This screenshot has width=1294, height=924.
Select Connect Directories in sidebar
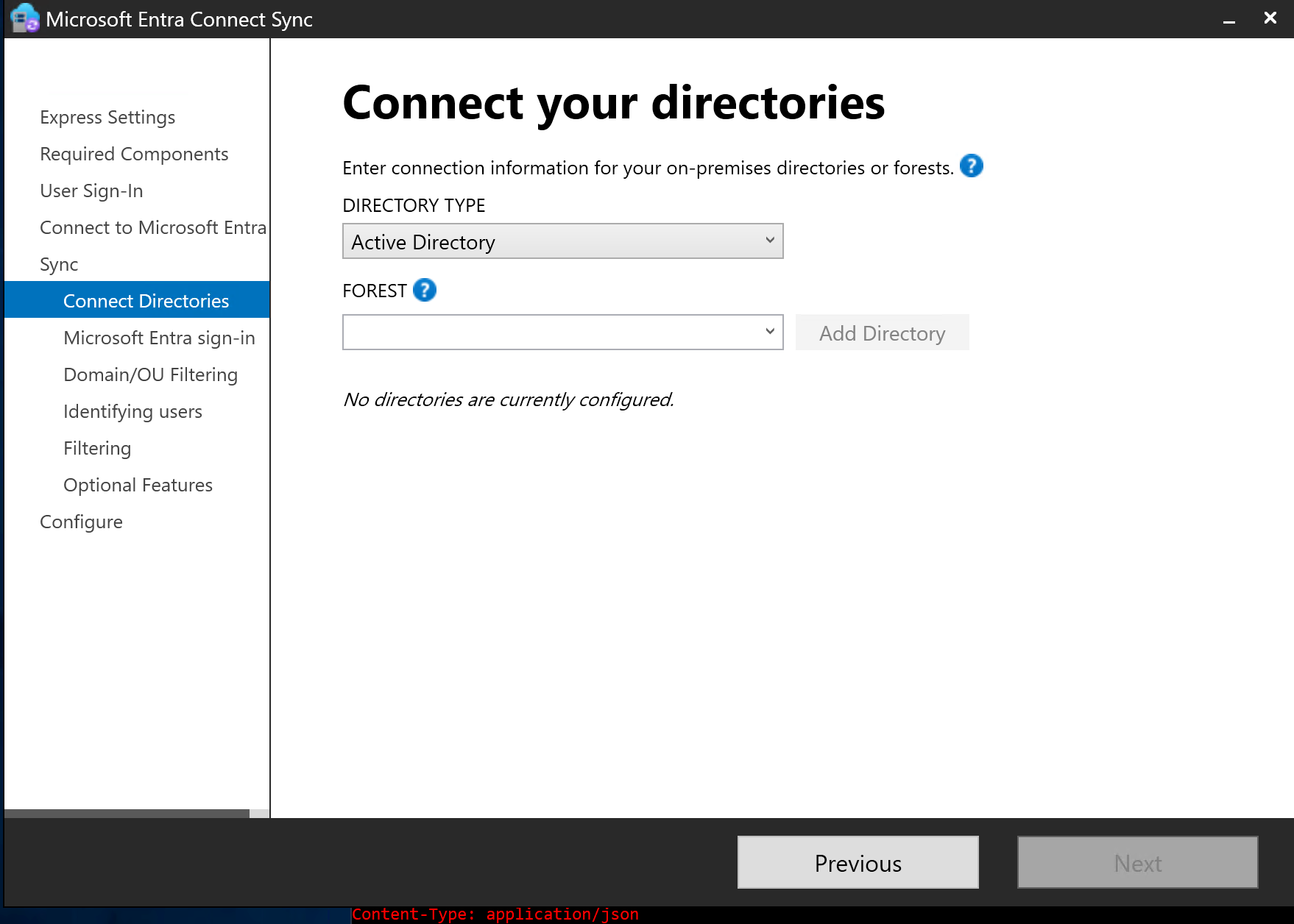137,300
